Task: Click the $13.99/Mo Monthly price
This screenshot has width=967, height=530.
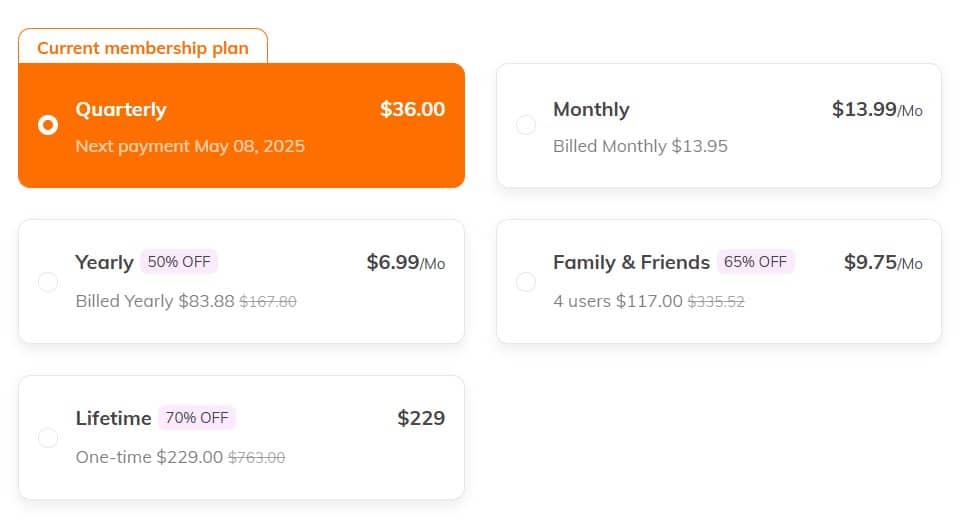Action: 876,109
